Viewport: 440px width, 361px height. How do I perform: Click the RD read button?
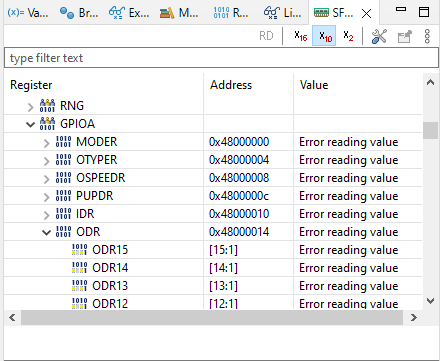click(x=266, y=36)
